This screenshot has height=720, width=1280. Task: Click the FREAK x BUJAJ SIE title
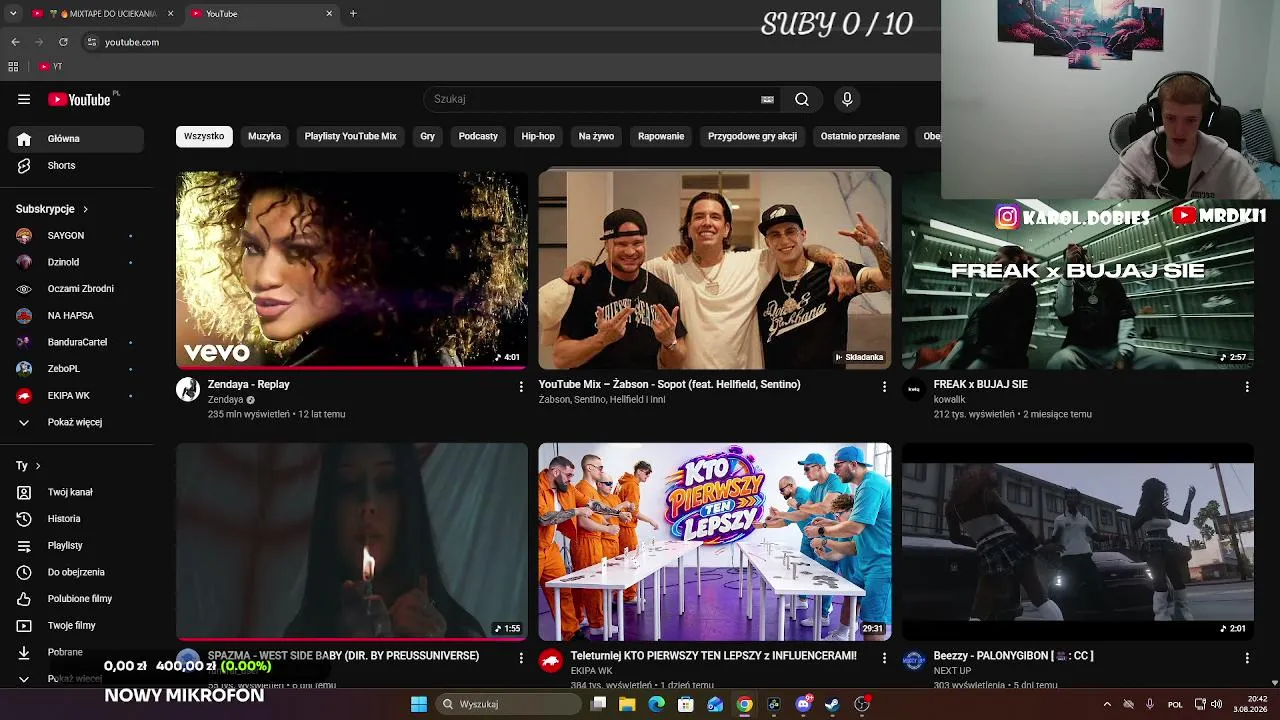click(981, 384)
